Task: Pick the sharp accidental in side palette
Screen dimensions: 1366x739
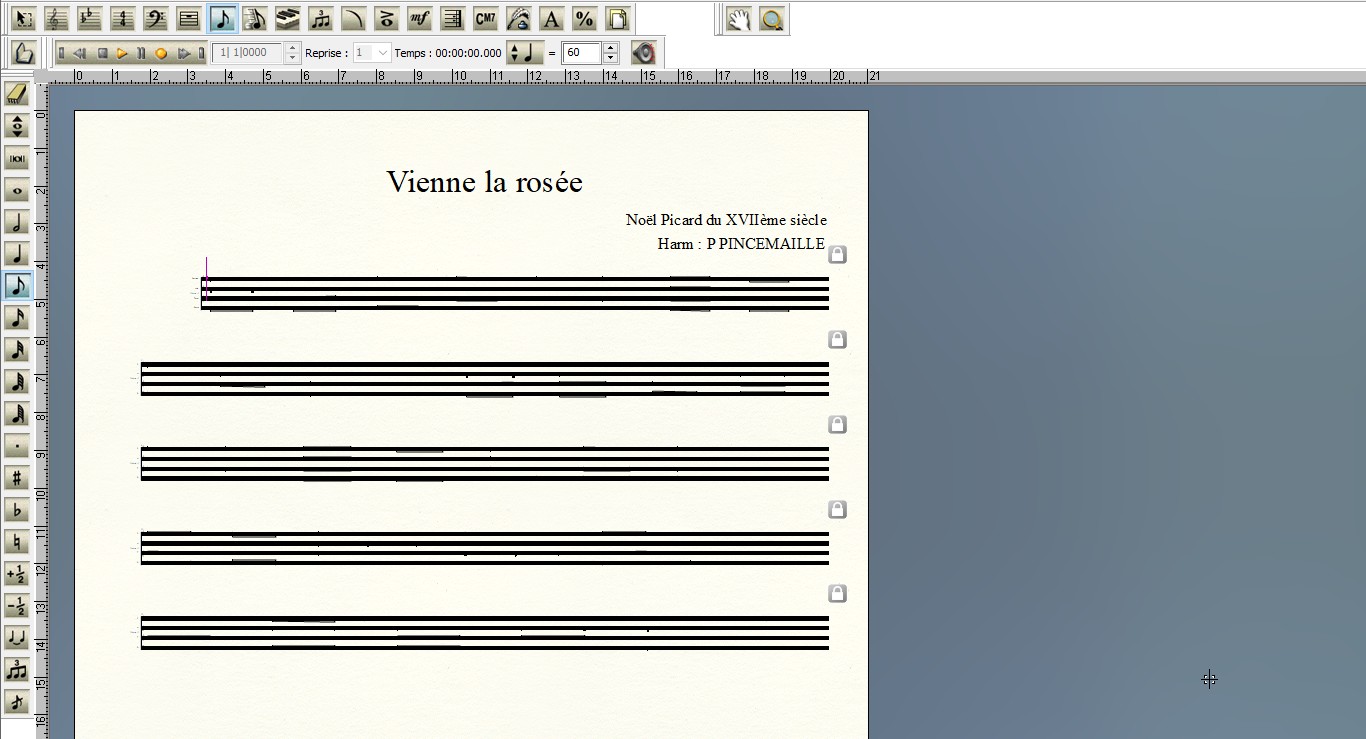Action: pyautogui.click(x=16, y=478)
